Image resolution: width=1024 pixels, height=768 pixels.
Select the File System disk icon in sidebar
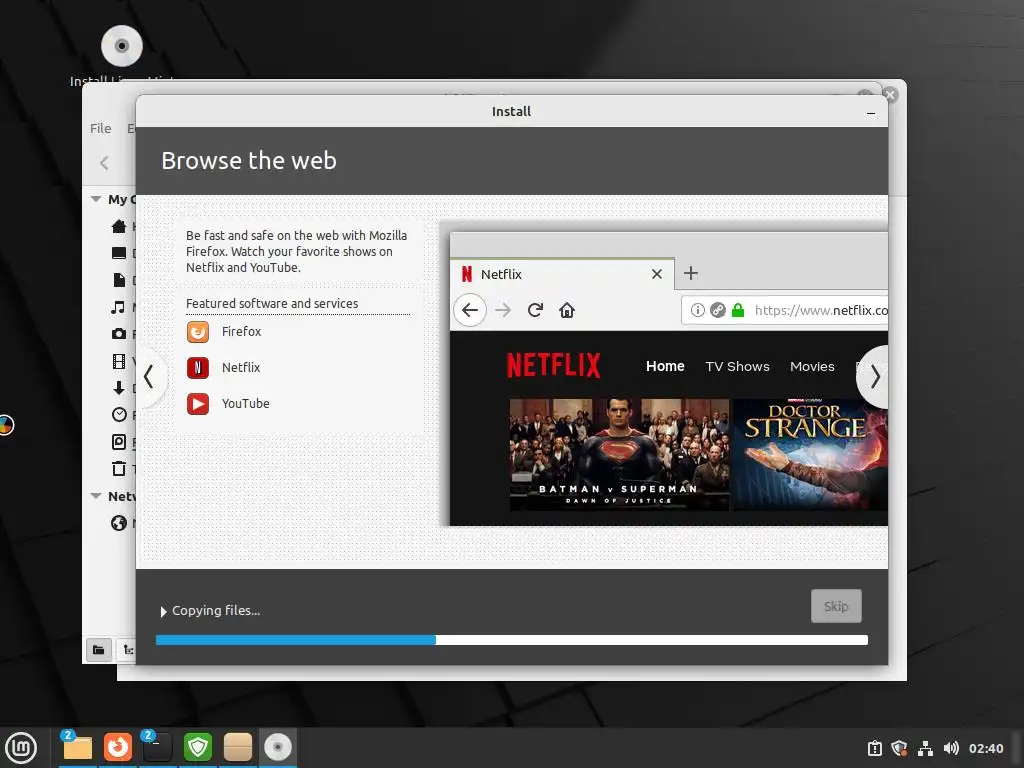pos(119,442)
